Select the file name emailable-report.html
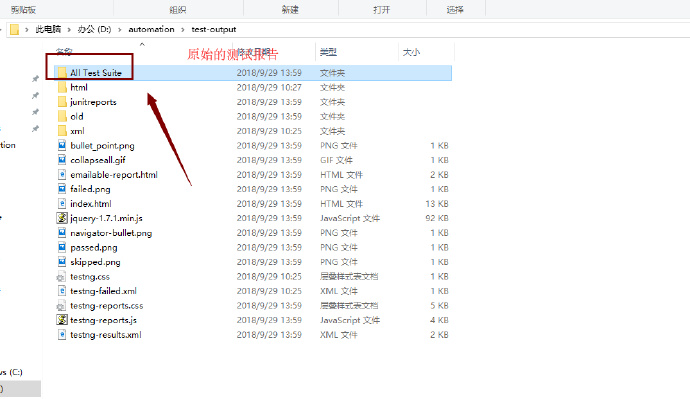Viewport: 690px width, 399px height. click(x=114, y=175)
